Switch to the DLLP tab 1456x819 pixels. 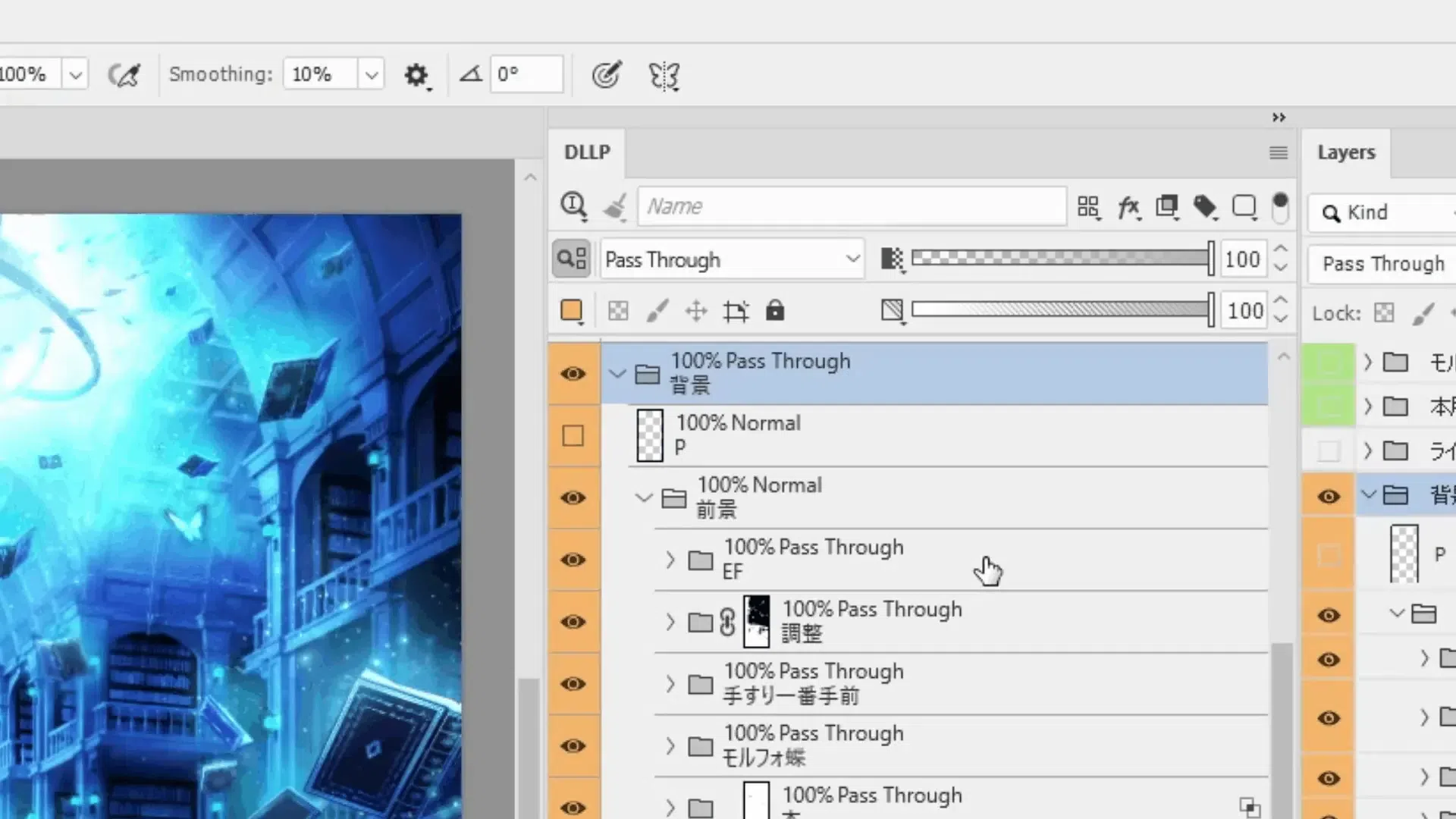(x=587, y=152)
